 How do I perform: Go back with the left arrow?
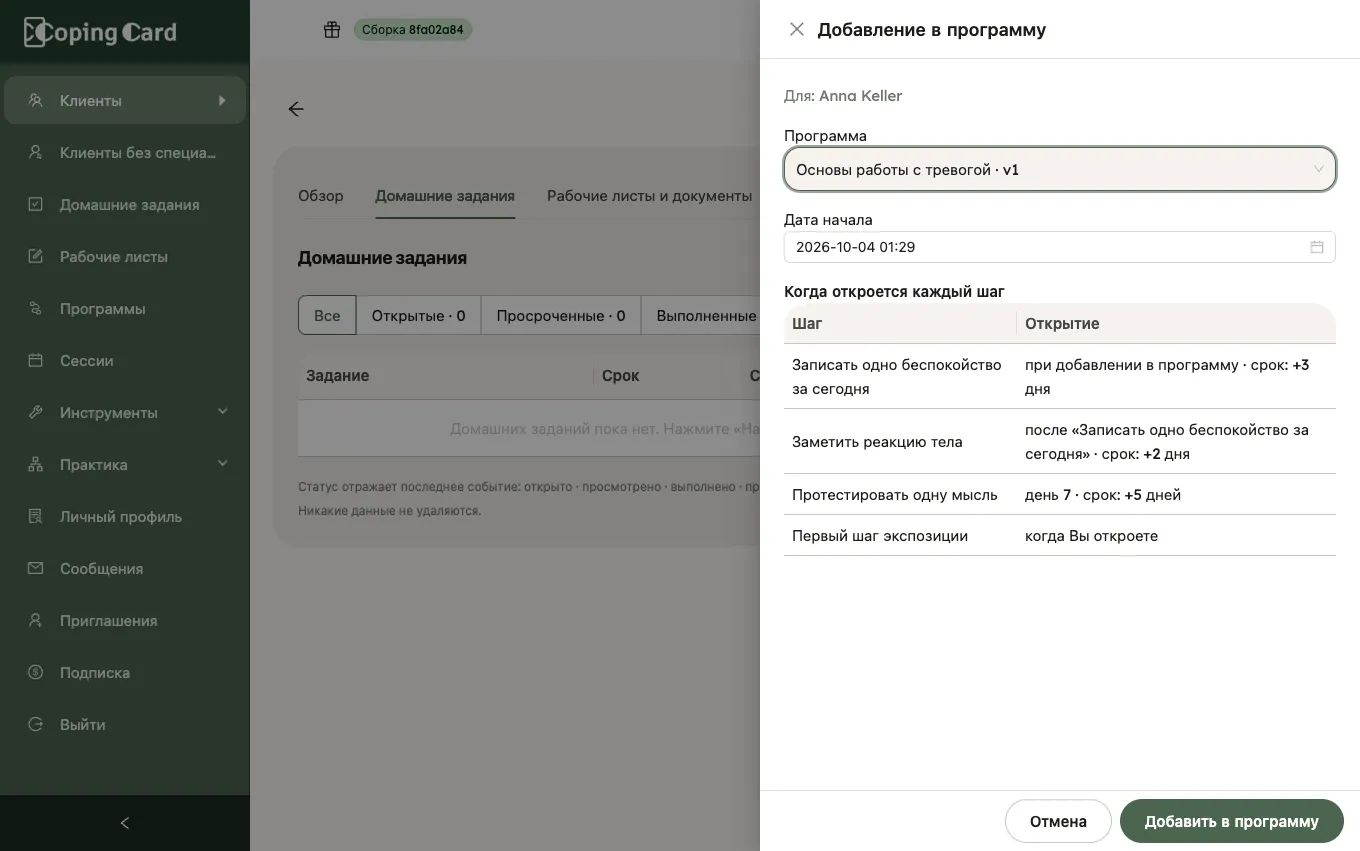[296, 109]
